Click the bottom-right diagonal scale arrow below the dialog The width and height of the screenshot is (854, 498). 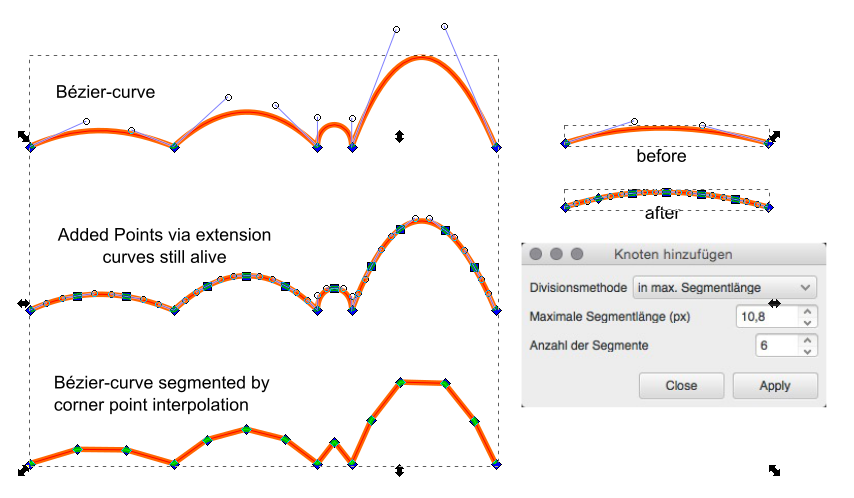[x=774, y=469]
